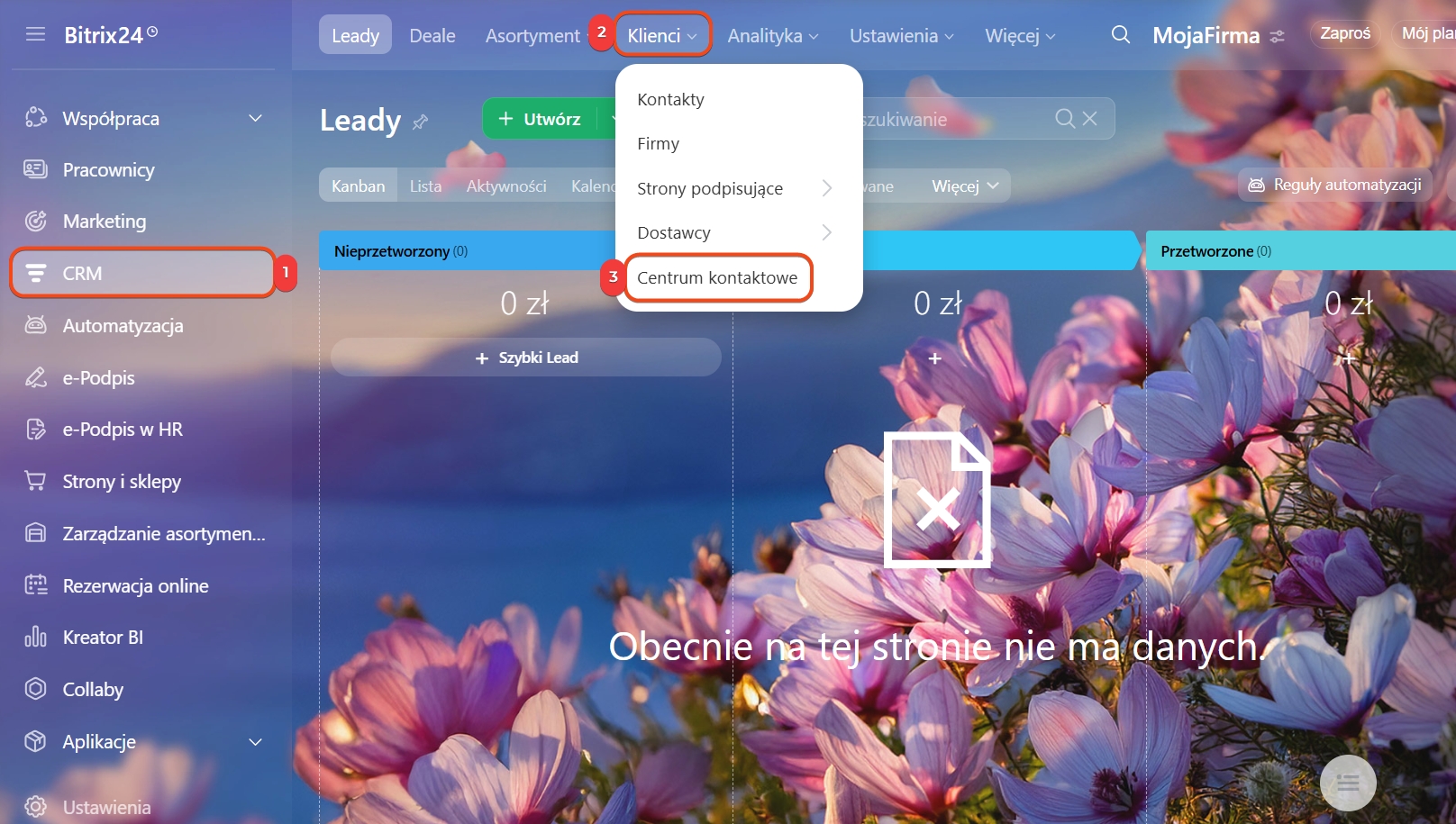Click the magnifier icon in search field

tap(1065, 119)
